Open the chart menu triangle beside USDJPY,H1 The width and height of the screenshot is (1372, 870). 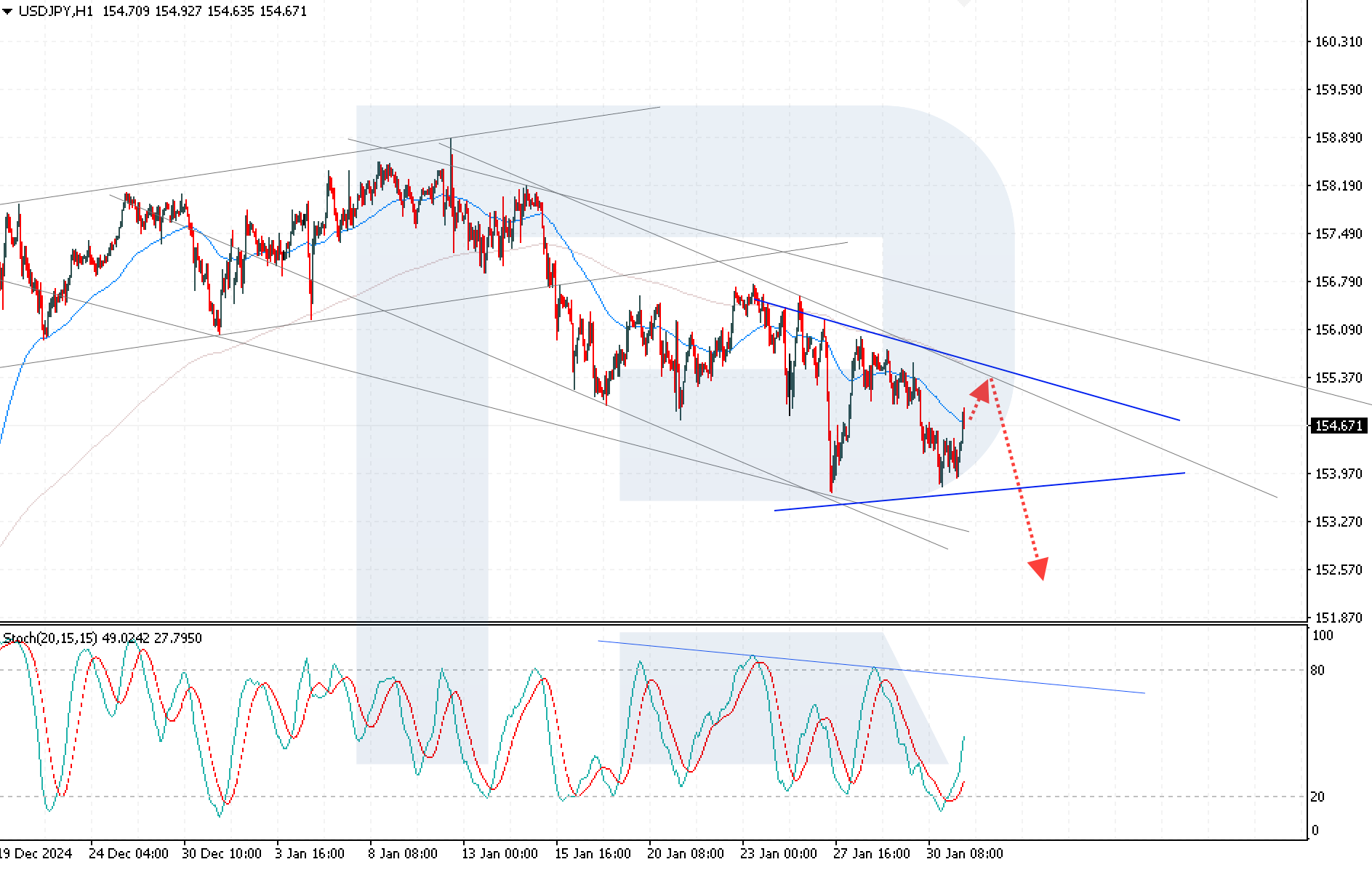pyautogui.click(x=7, y=12)
